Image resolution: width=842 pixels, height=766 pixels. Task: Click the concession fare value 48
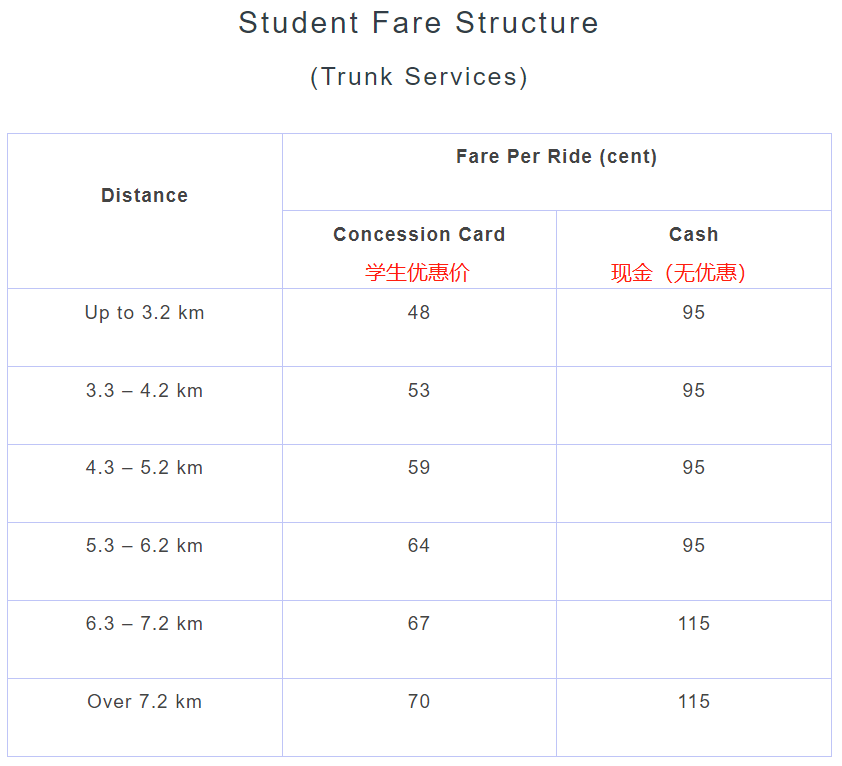(419, 313)
